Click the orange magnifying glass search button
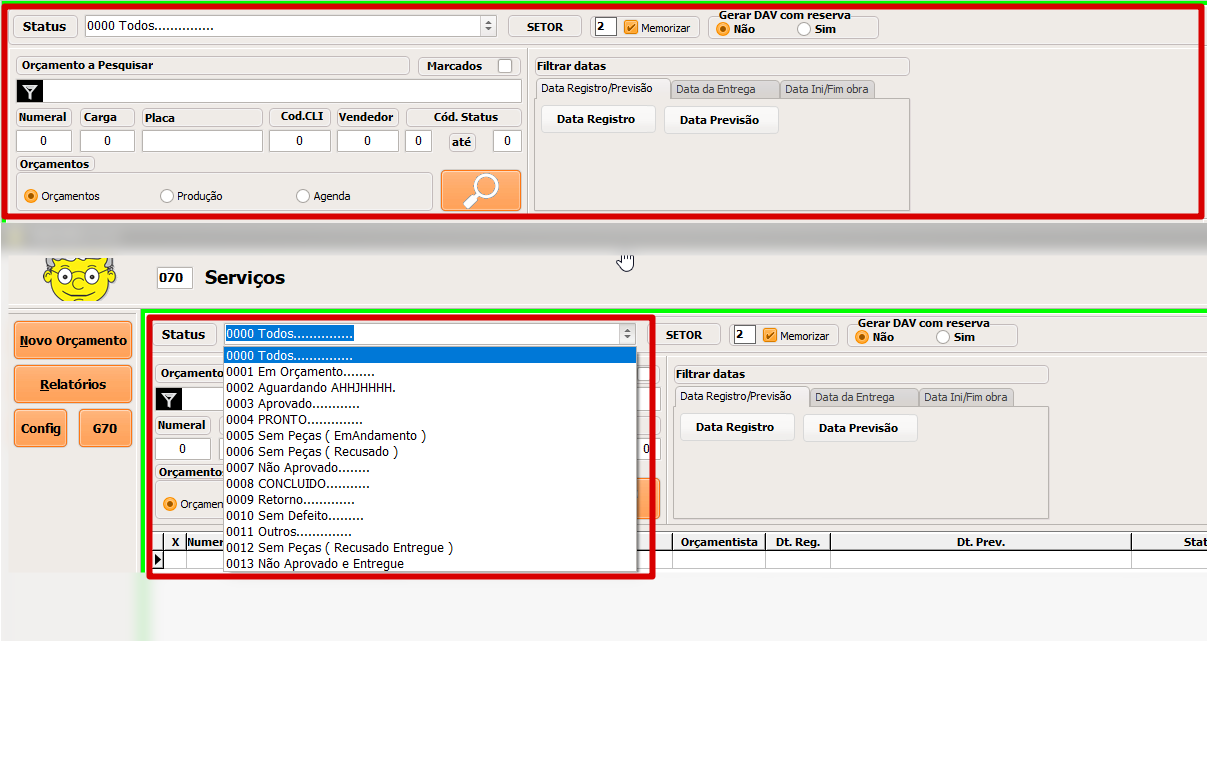Viewport: 1207px width, 761px height. click(481, 191)
